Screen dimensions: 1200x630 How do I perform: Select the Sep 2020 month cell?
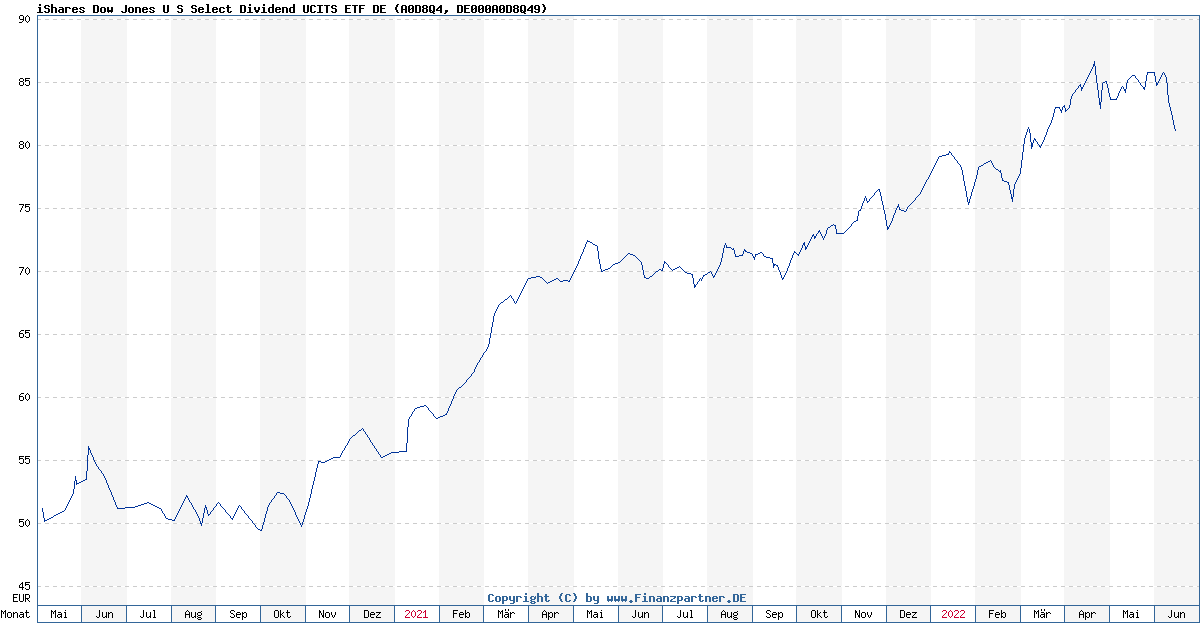[238, 614]
